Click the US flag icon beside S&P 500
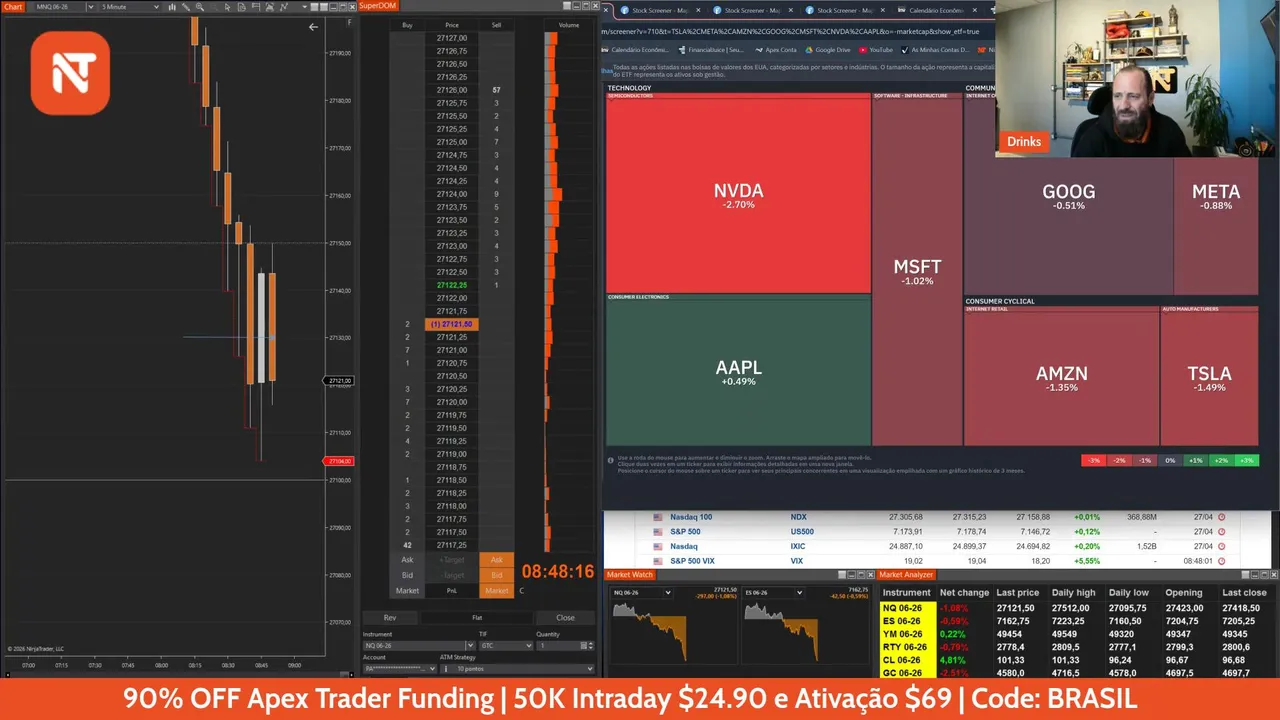Viewport: 1280px width, 720px height. [658, 532]
